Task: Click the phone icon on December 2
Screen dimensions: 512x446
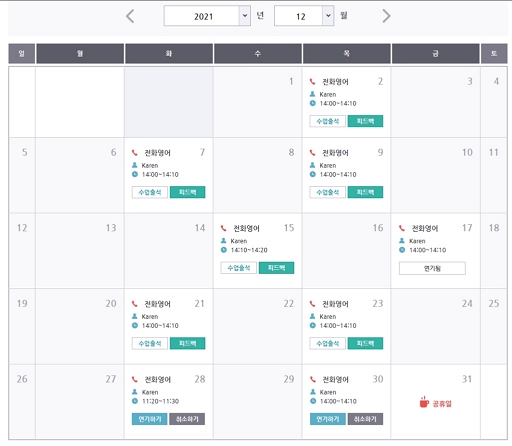Action: [x=312, y=82]
